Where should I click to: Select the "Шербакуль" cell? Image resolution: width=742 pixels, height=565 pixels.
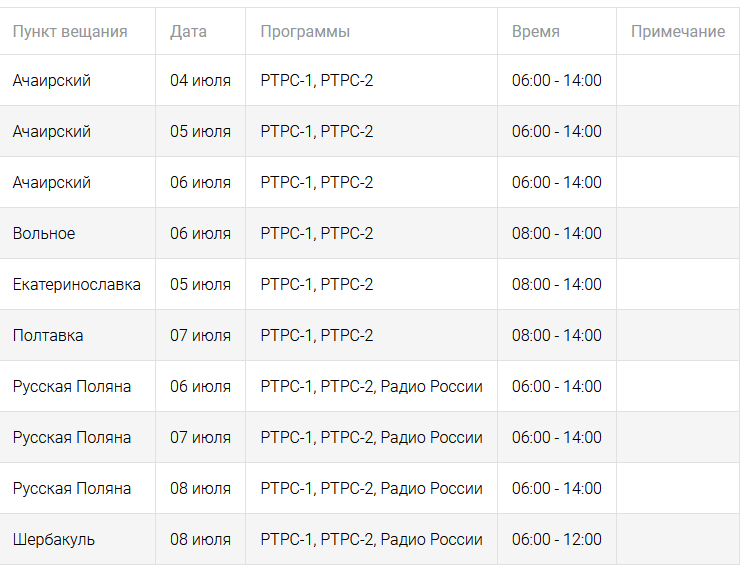tap(54, 540)
